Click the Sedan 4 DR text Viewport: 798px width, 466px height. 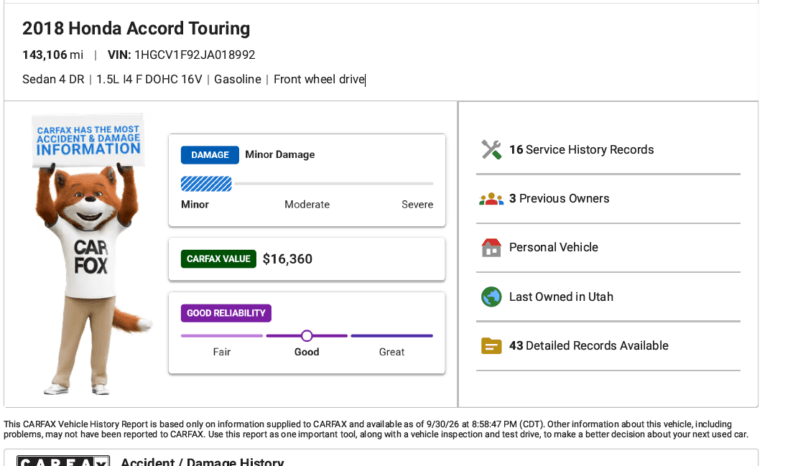click(x=53, y=79)
